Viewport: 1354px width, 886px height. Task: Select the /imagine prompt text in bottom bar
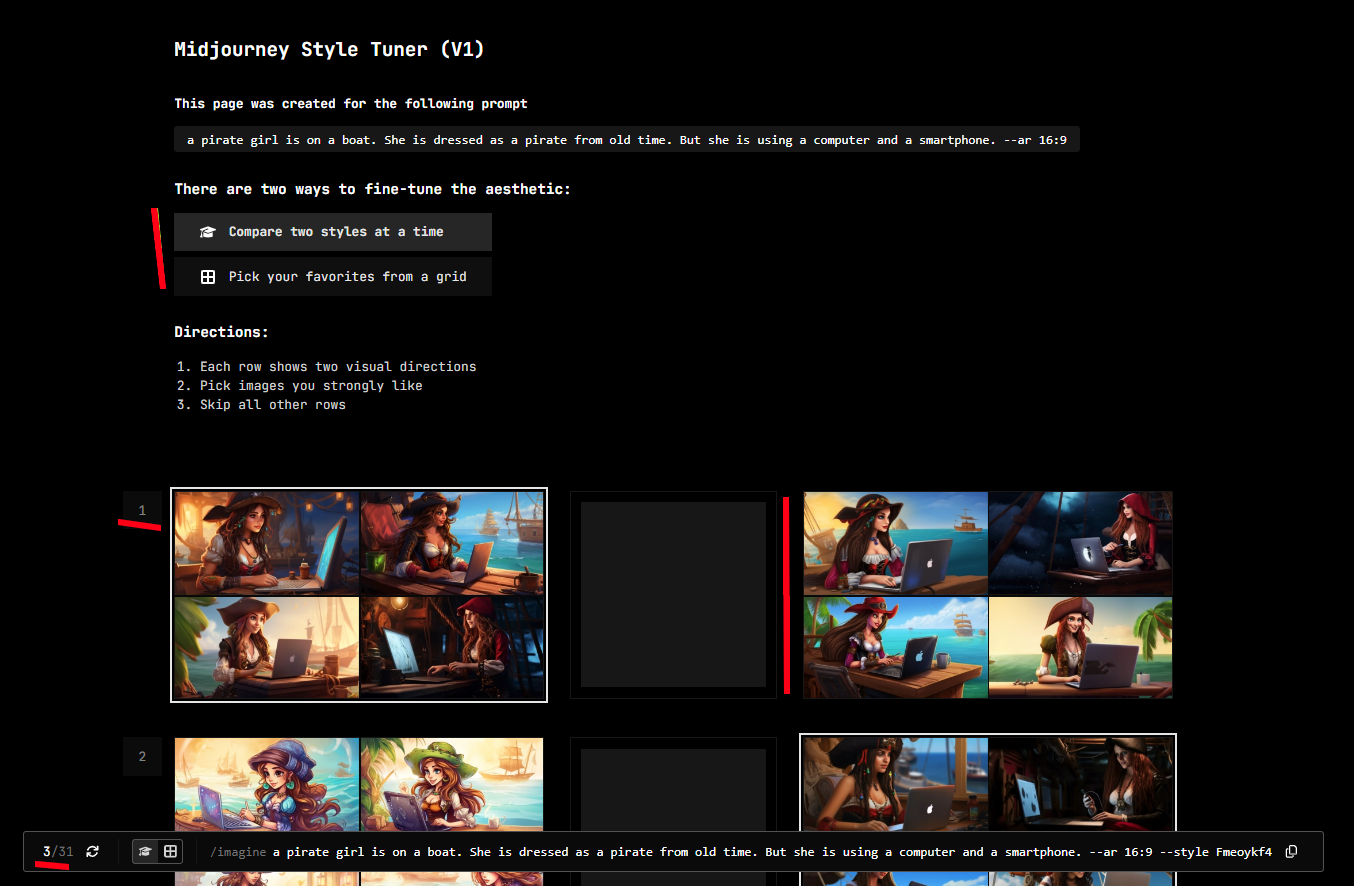pyautogui.click(x=741, y=852)
